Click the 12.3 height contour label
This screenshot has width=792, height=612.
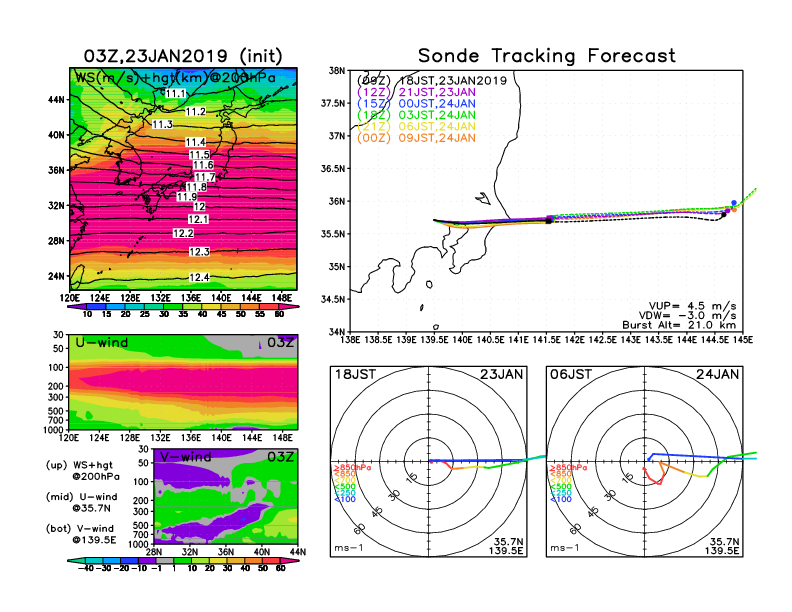[x=199, y=251]
